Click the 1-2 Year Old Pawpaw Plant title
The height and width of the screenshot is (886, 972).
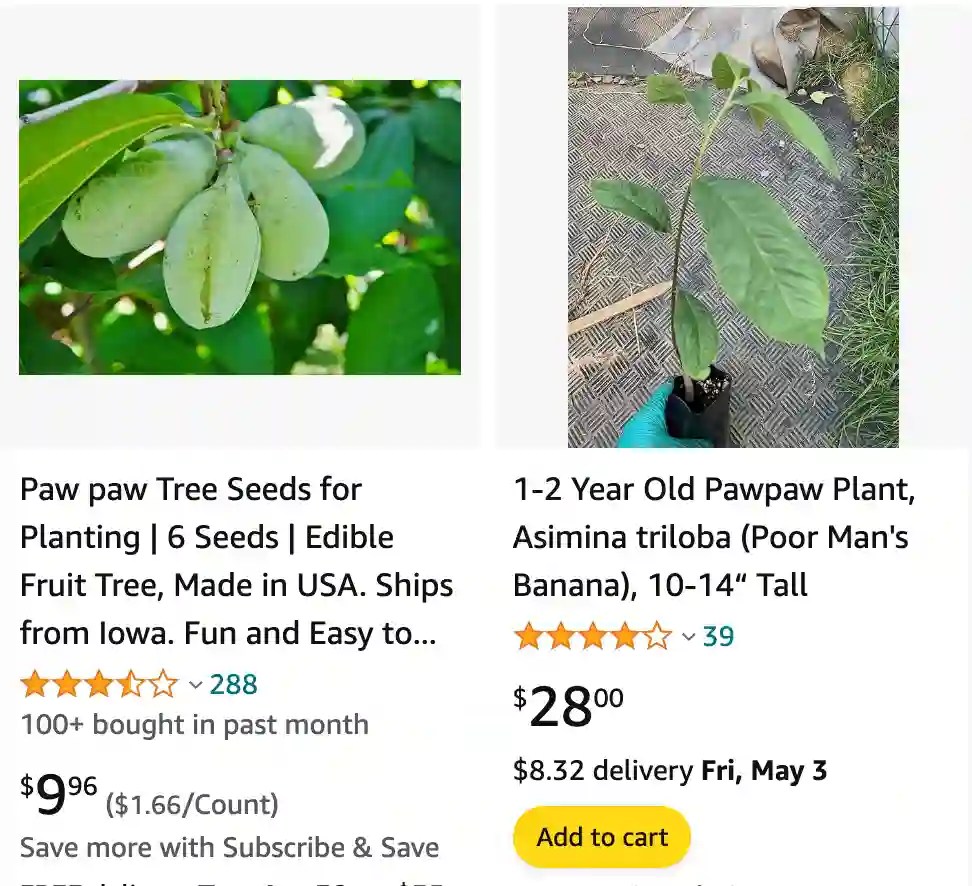[712, 537]
